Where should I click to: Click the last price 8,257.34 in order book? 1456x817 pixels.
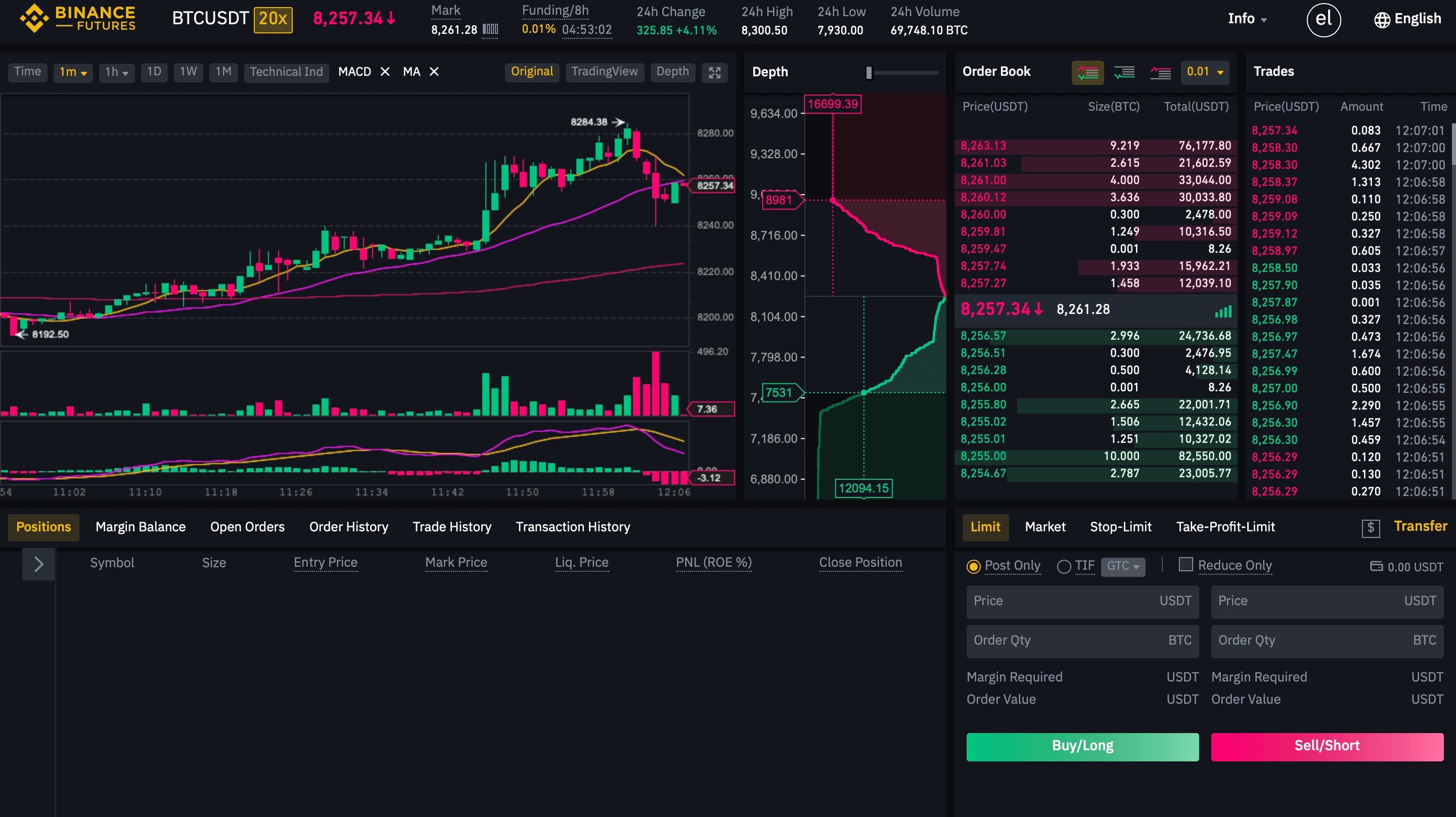tap(1001, 310)
